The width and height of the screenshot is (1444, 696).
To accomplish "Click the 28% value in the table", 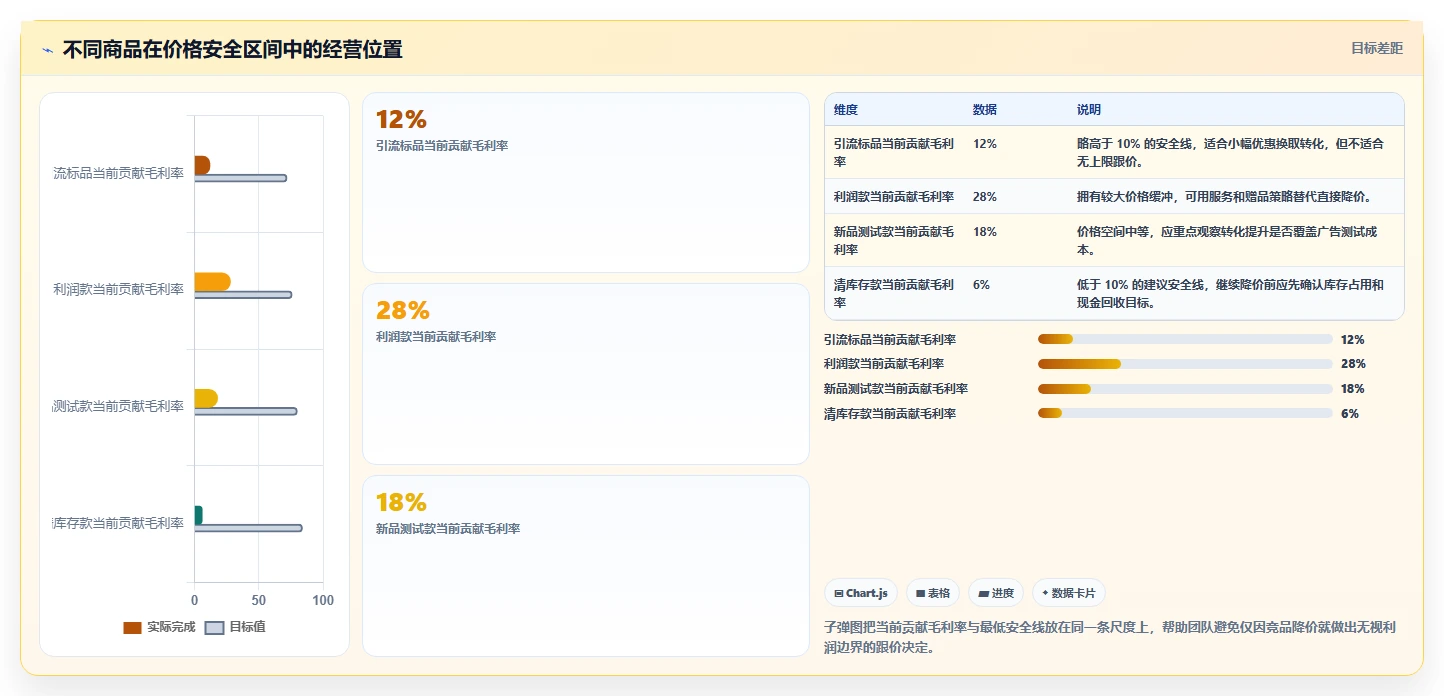I will point(984,197).
